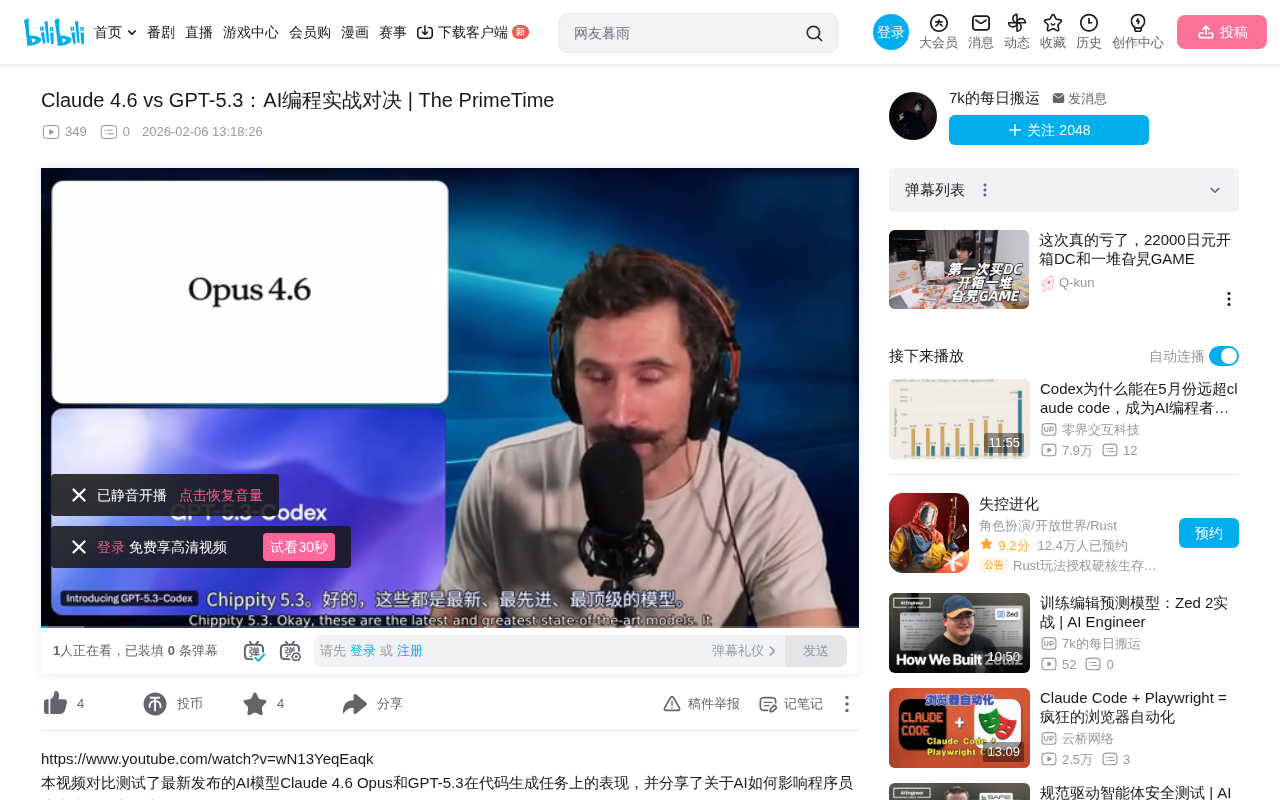1280x800 pixels.
Task: Click the video progress bar
Action: (x=450, y=627)
